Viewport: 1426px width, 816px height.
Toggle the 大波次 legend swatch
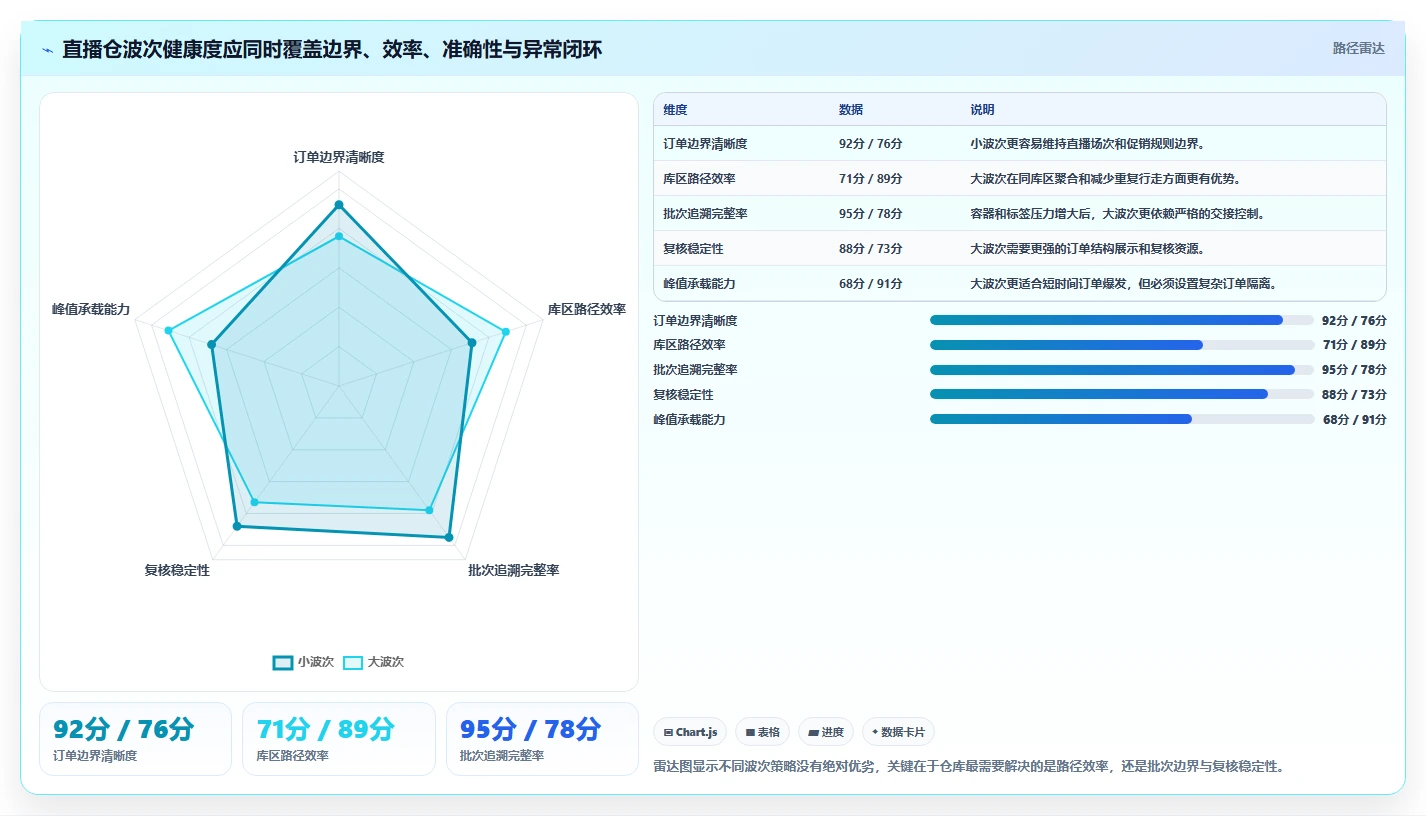click(x=353, y=662)
